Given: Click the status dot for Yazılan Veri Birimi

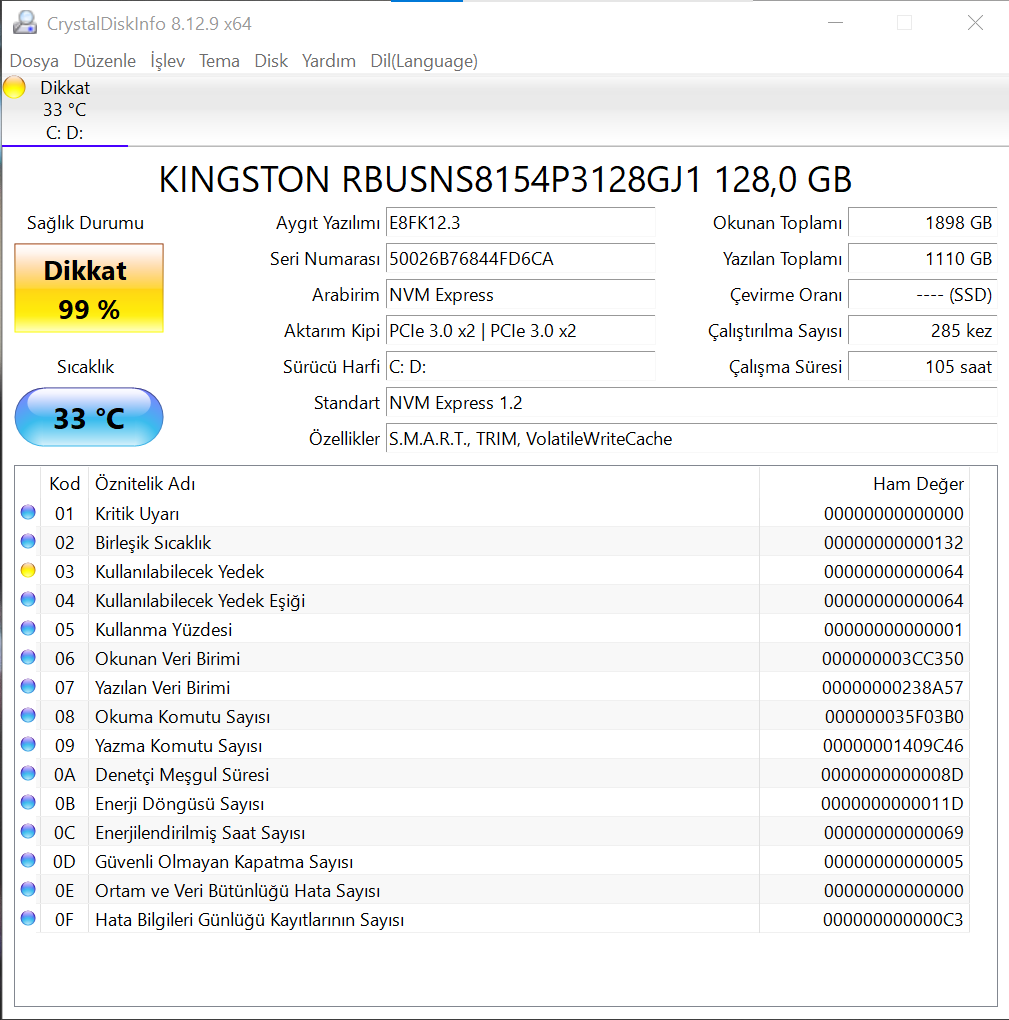Looking at the screenshot, I should coord(28,686).
